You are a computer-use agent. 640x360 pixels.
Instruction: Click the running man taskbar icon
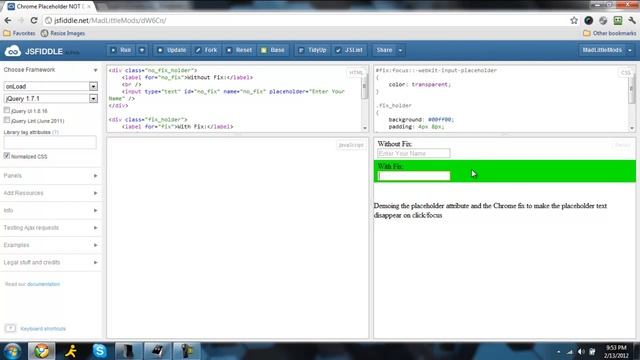71,351
